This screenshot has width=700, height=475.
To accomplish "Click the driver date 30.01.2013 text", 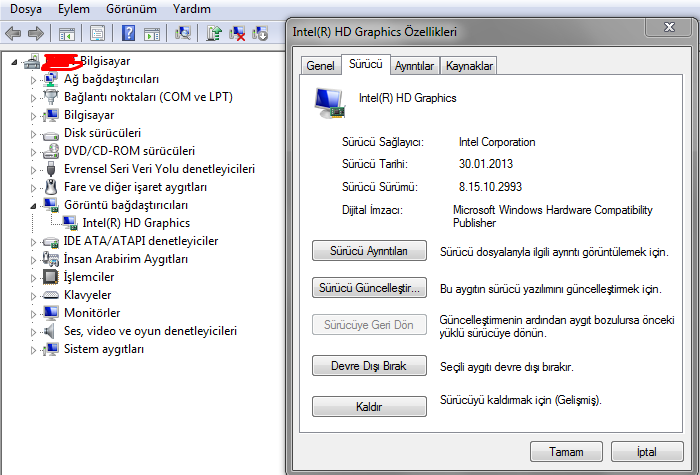I will coord(486,164).
